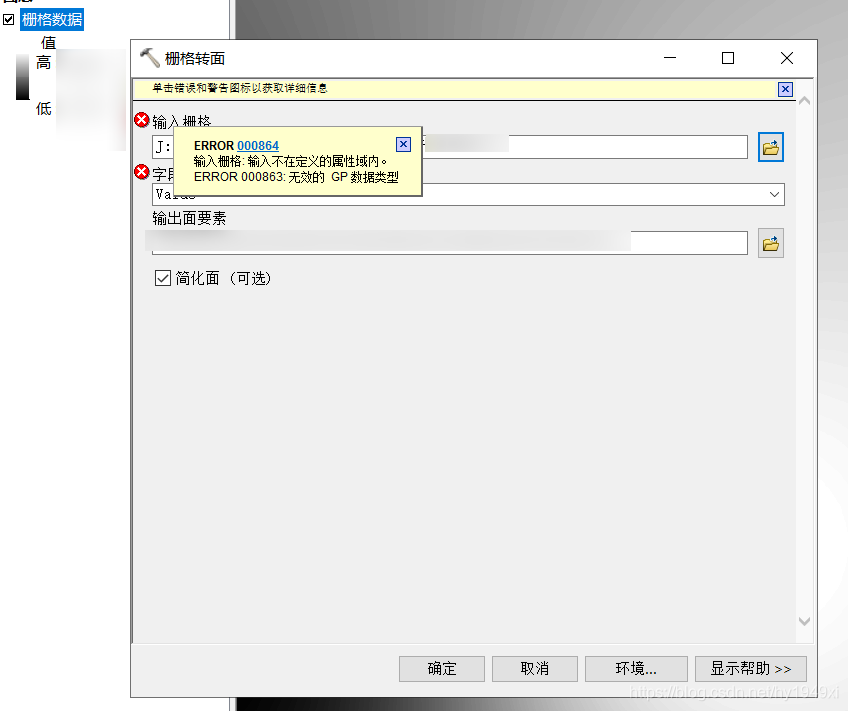The width and height of the screenshot is (848, 711).
Task: Close the 栅格转面 dialog window
Action: (x=787, y=58)
